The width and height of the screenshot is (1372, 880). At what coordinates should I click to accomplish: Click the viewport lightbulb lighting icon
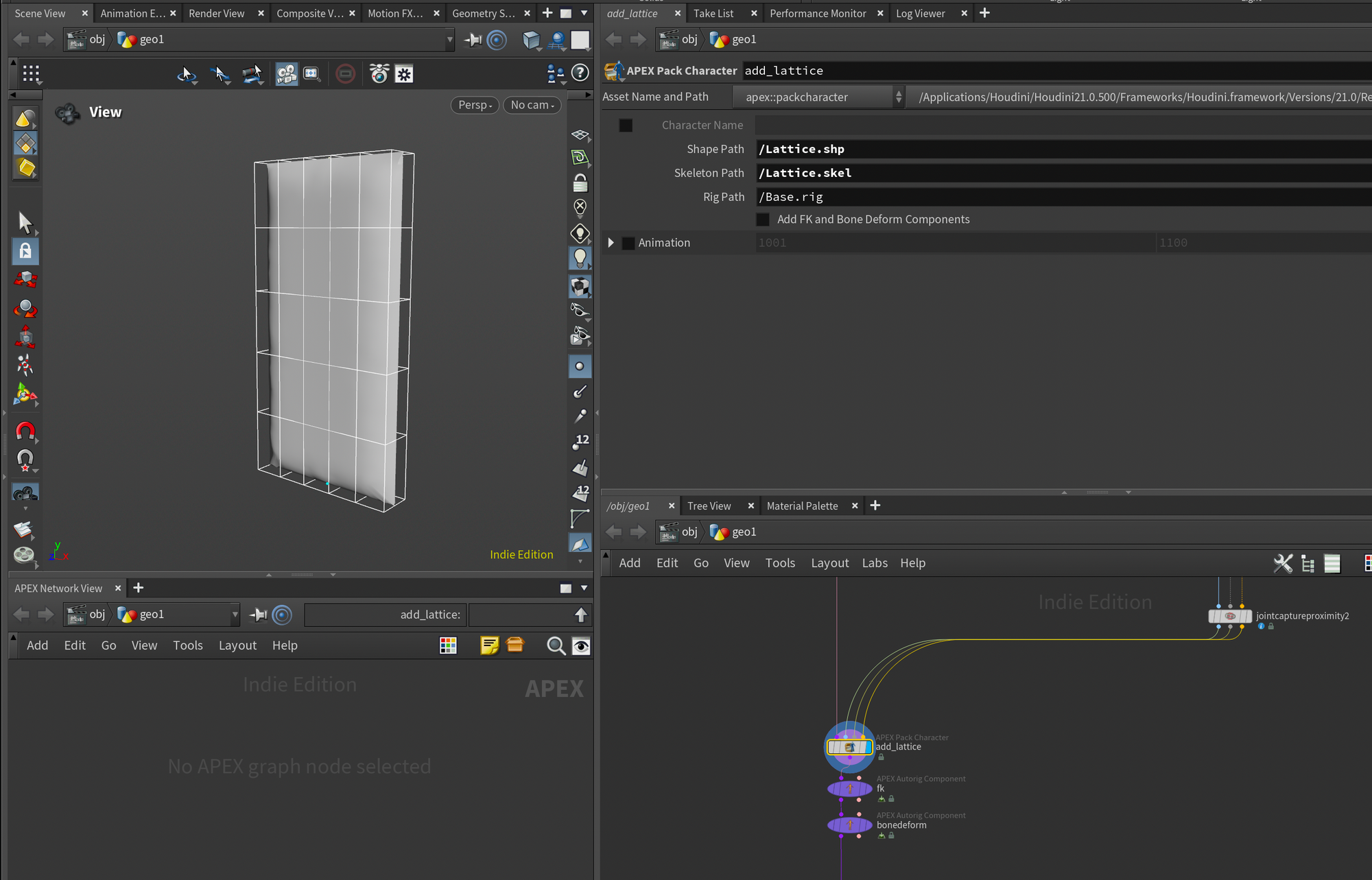pos(580,258)
